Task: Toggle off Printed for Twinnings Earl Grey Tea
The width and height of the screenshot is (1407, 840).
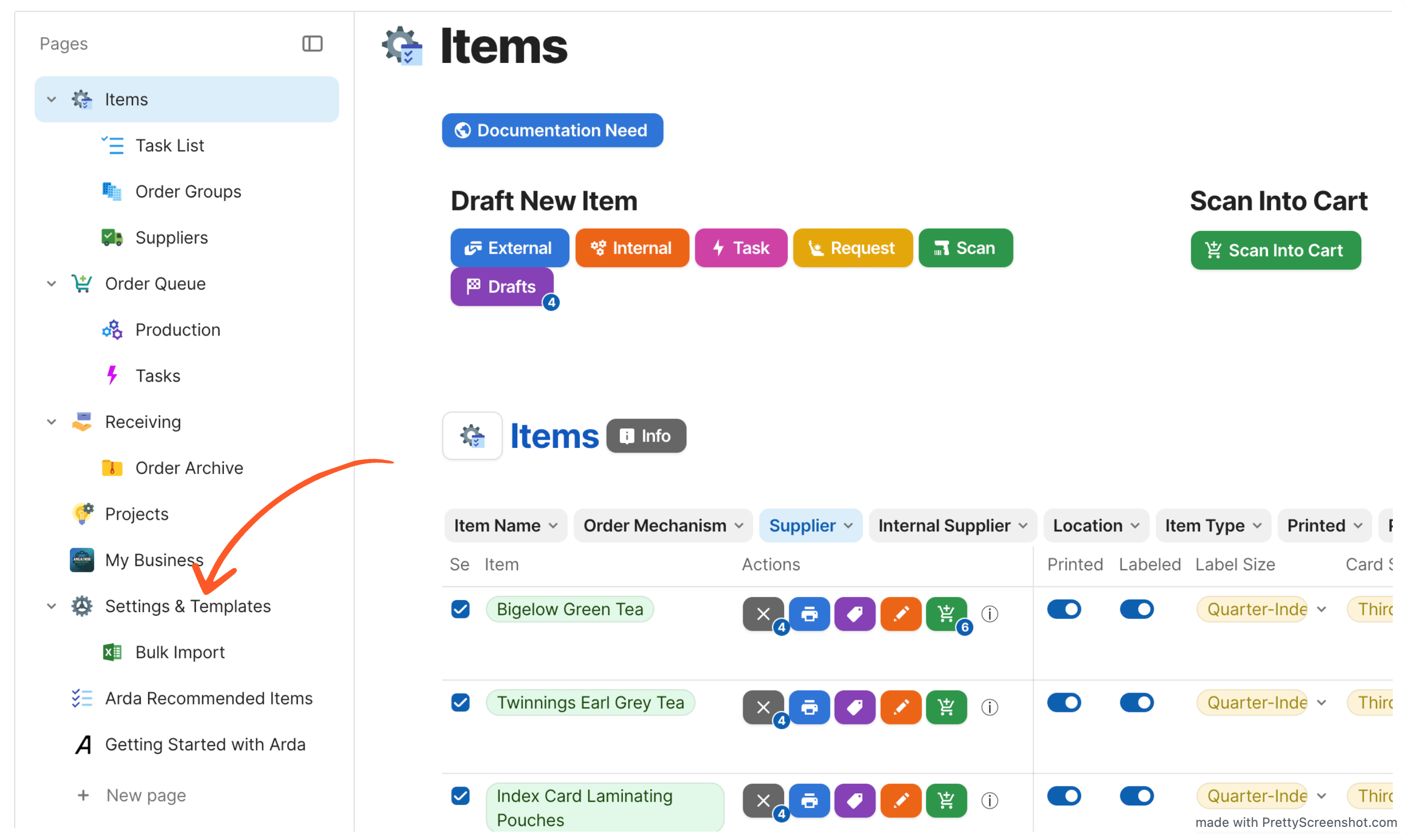Action: coord(1064,702)
